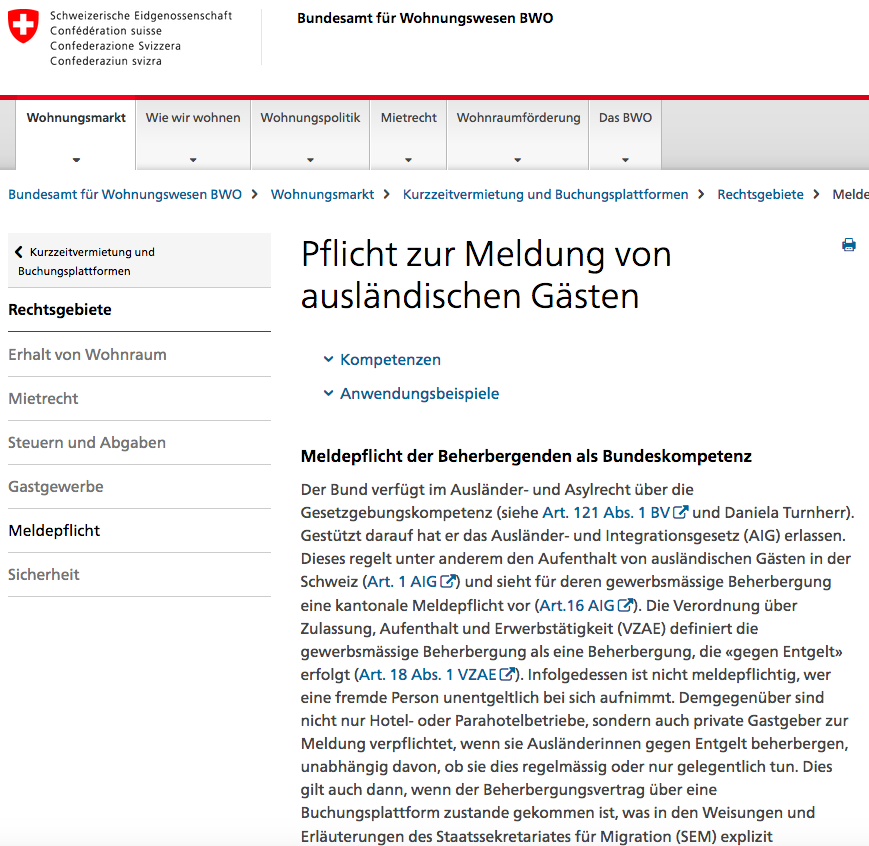Click the Swiss coat of arms logo
Viewport: 869px width, 846px height.
click(23, 26)
